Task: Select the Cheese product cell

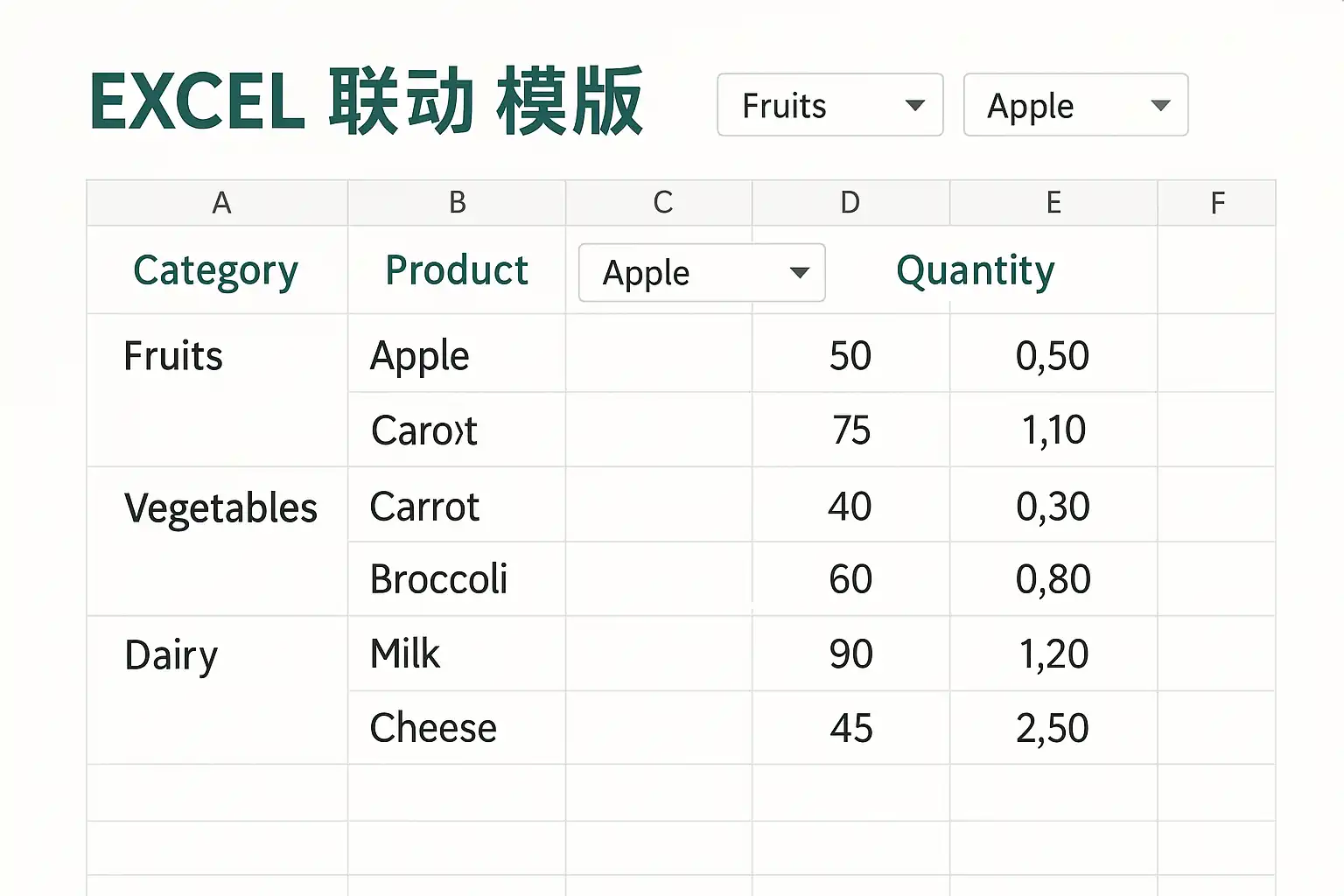Action: [457, 727]
